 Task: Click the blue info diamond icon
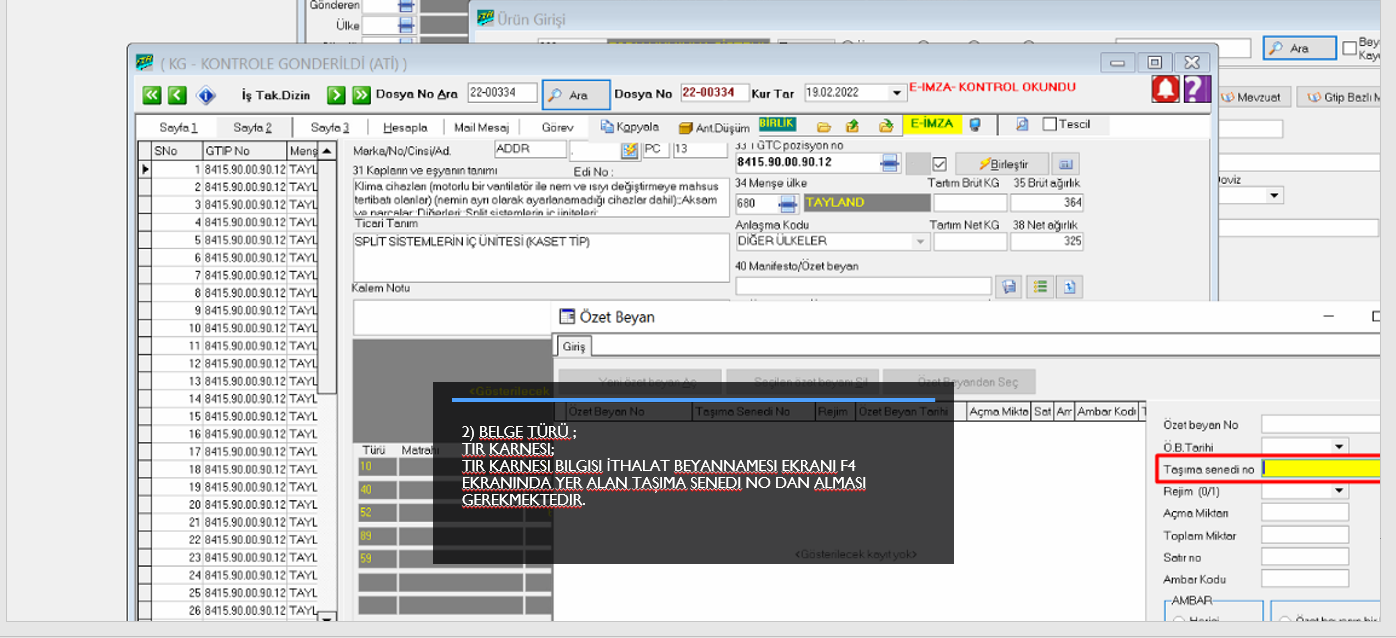(206, 95)
